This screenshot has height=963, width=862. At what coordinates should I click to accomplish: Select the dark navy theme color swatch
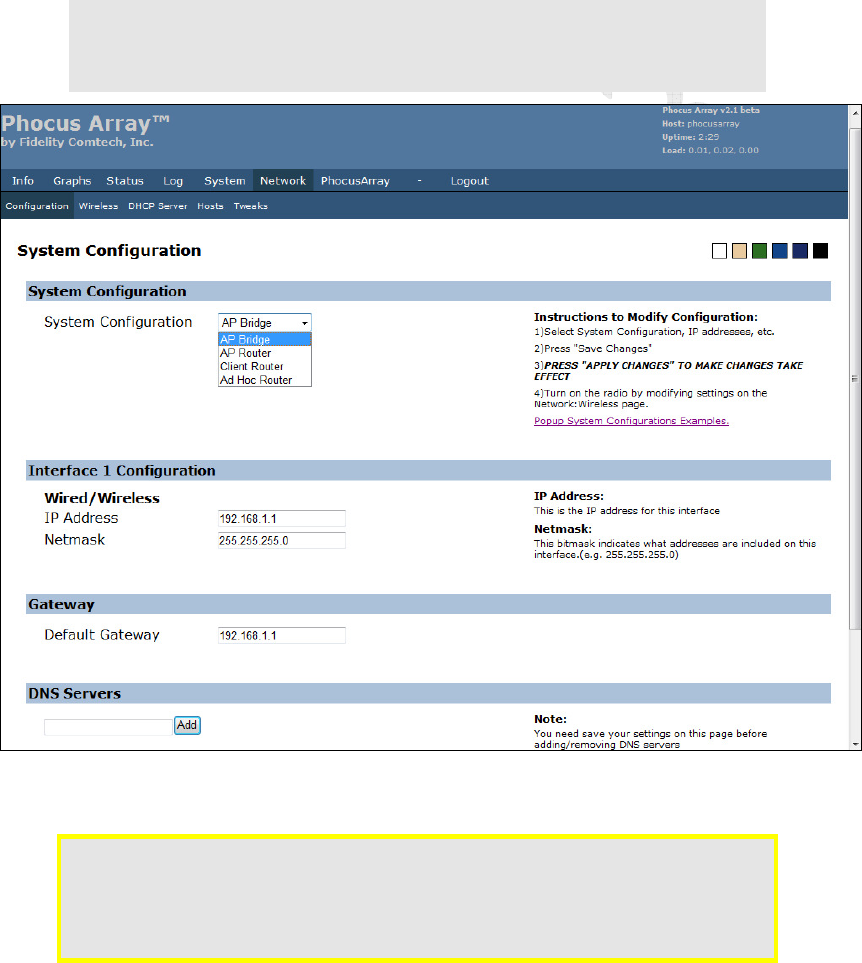800,251
